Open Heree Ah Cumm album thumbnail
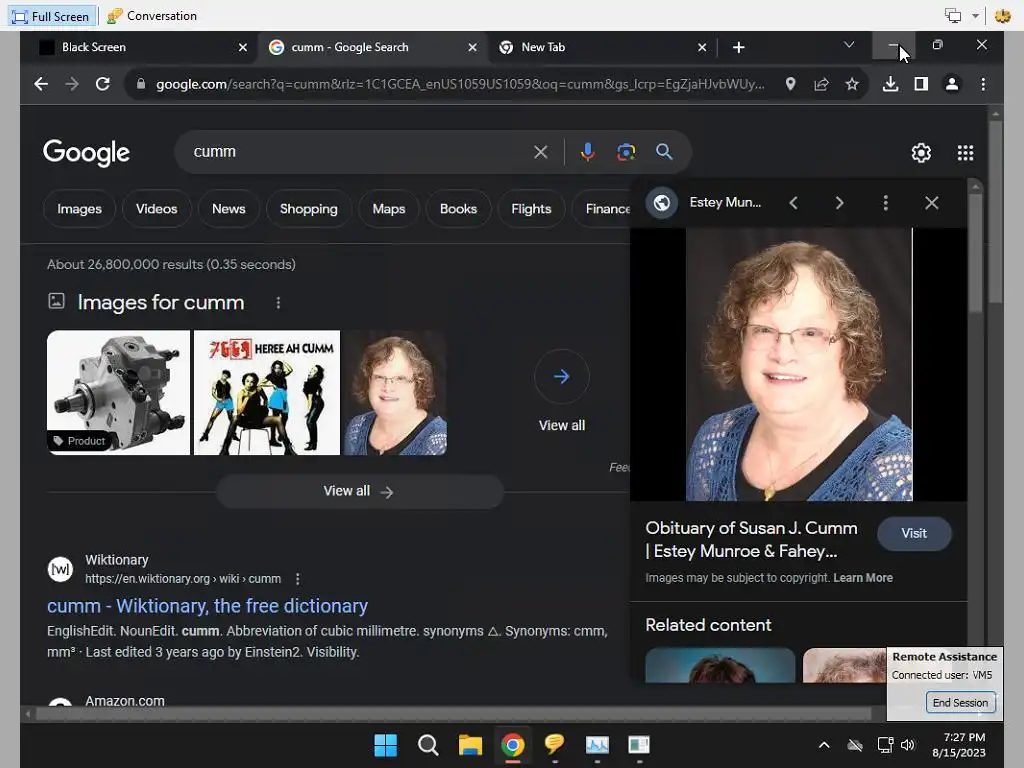The height and width of the screenshot is (768, 1024). (267, 392)
